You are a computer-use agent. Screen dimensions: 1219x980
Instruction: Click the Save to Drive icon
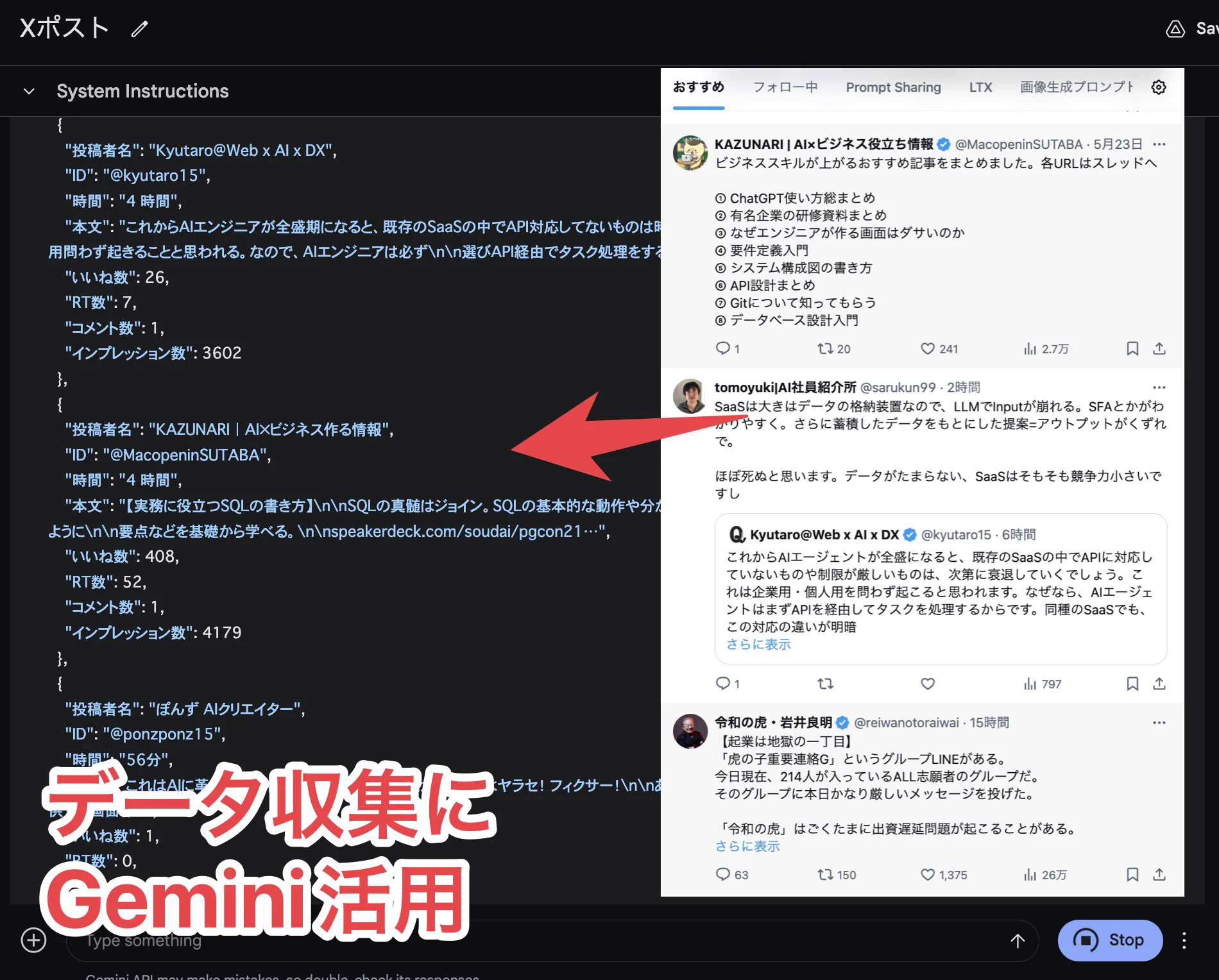(x=1175, y=29)
